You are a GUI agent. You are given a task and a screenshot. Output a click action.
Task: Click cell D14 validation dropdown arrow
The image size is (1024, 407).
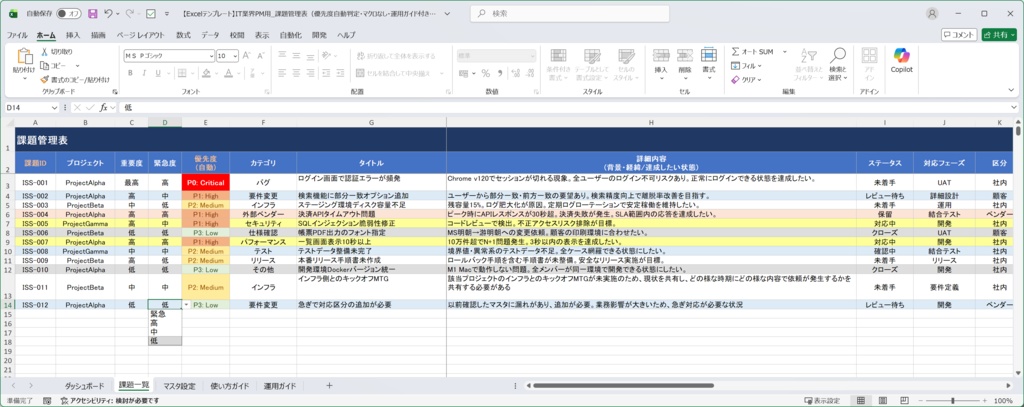tap(187, 304)
